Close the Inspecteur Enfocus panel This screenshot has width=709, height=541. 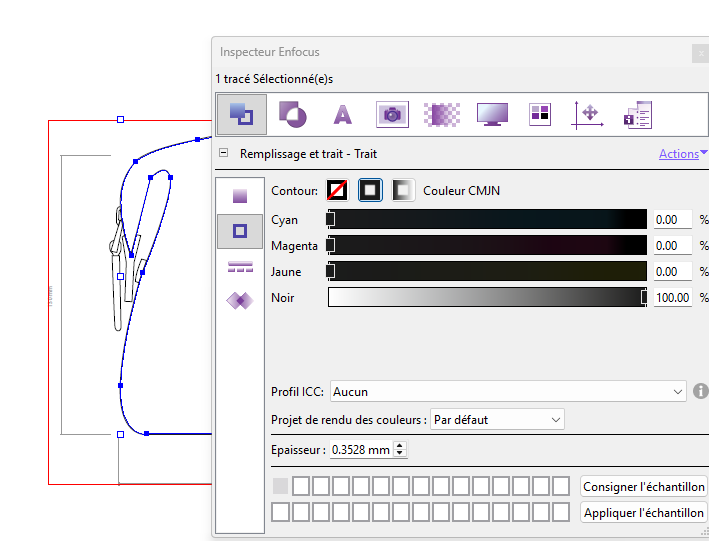[x=700, y=53]
